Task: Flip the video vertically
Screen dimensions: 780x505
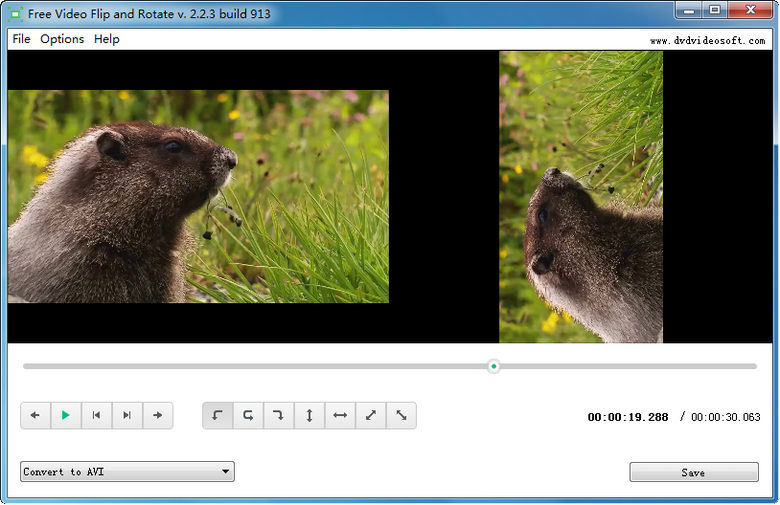Action: pos(309,415)
